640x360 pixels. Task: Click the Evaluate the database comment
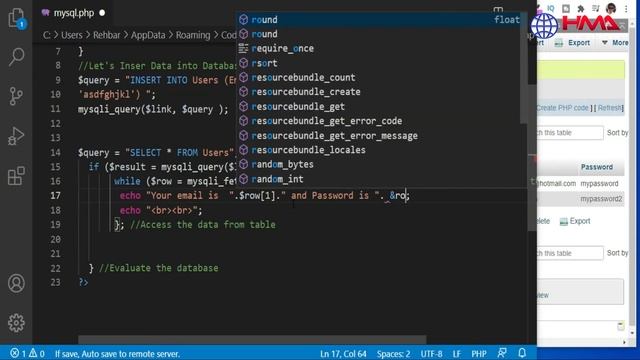point(159,268)
